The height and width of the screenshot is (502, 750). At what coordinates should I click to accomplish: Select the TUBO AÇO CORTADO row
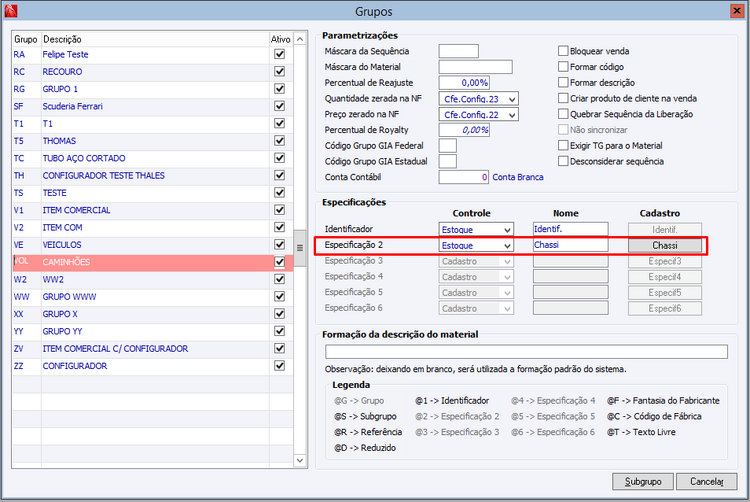[153, 158]
